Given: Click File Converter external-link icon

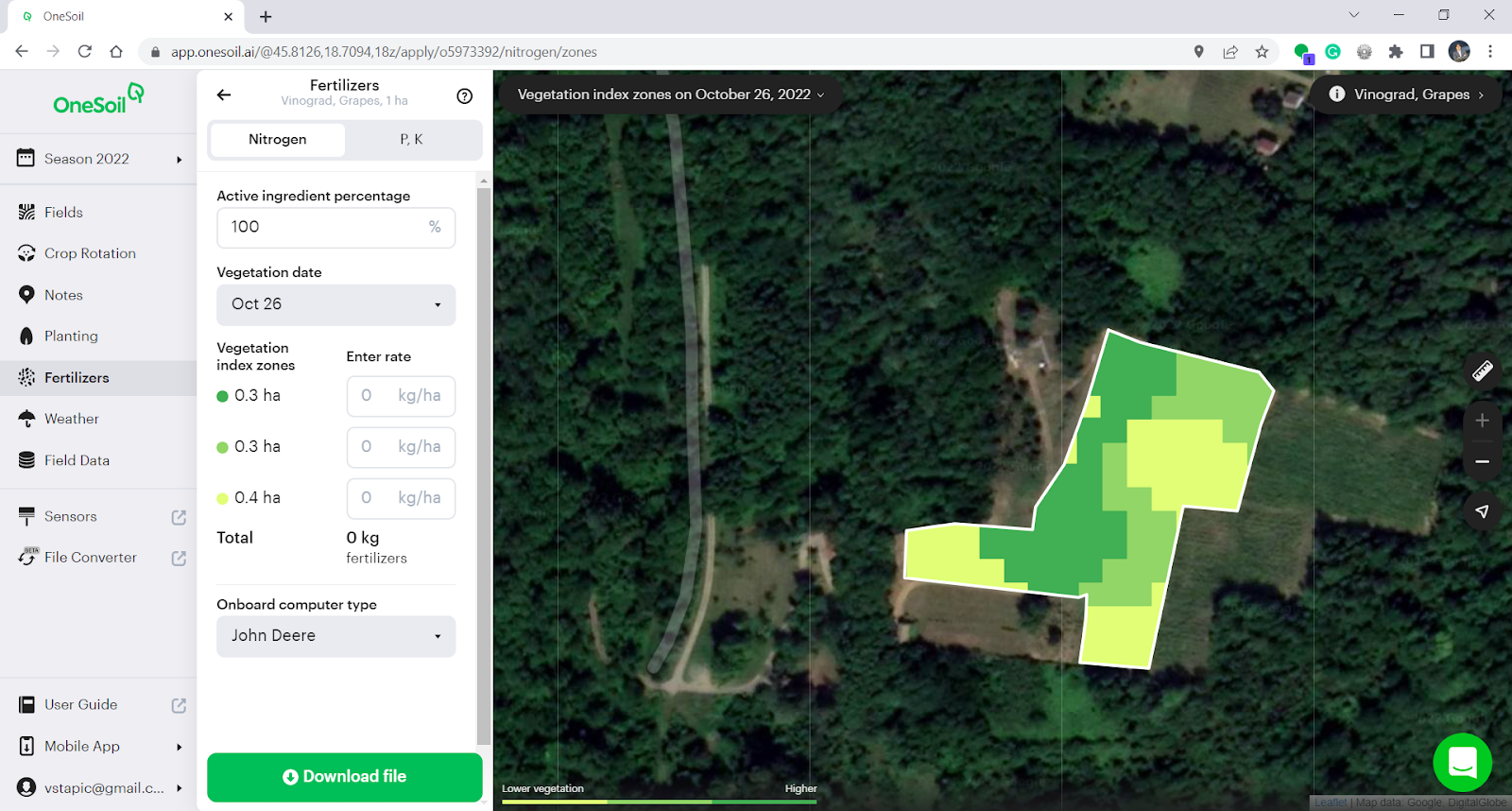Looking at the screenshot, I should pos(179,559).
